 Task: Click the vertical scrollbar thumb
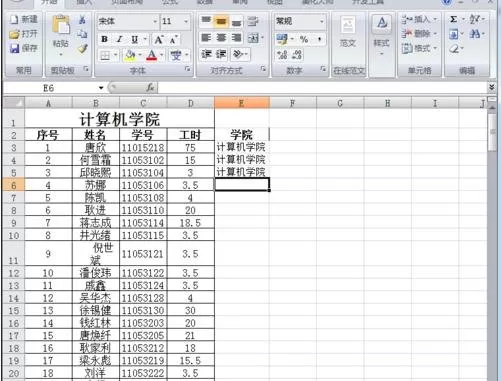click(492, 132)
